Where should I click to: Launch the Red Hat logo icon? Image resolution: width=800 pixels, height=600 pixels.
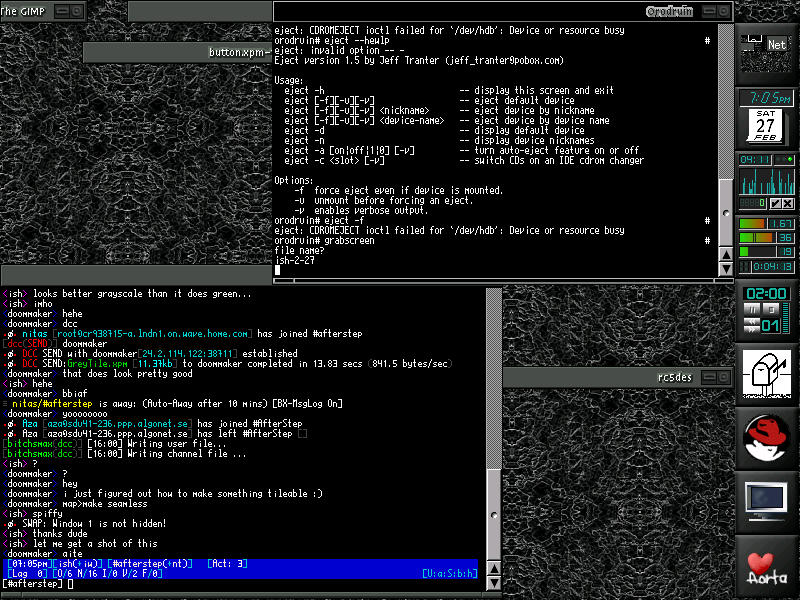pyautogui.click(x=767, y=439)
